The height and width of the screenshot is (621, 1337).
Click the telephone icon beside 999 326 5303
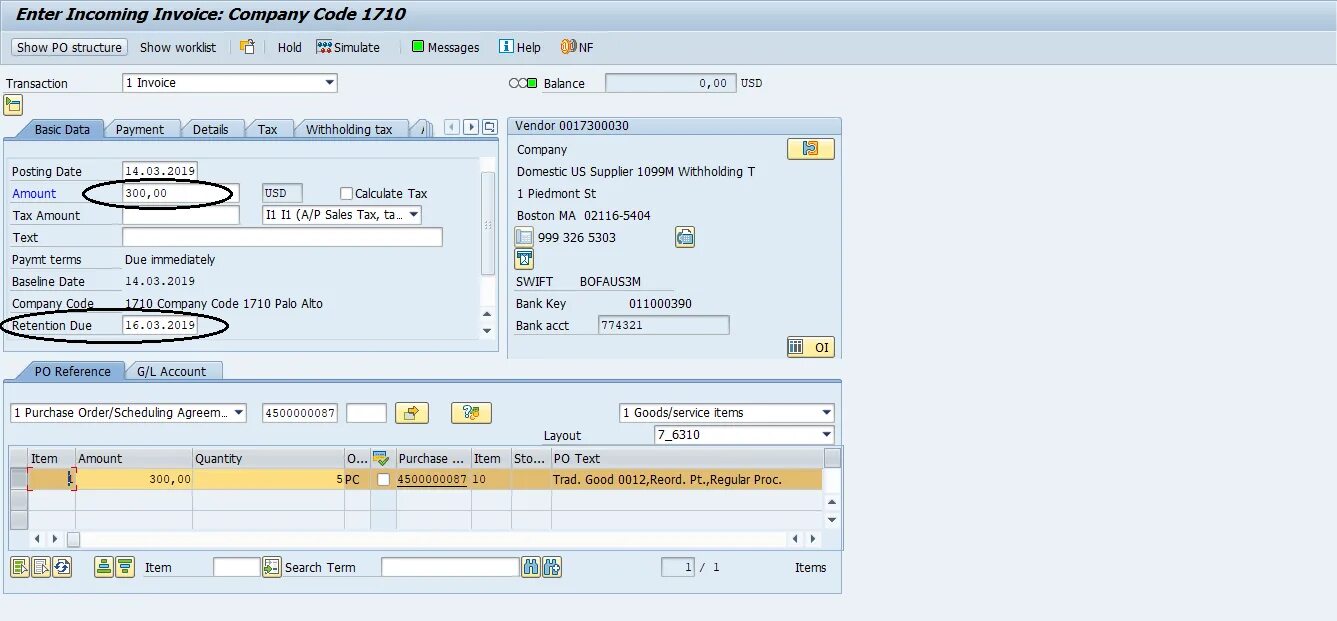tap(523, 237)
